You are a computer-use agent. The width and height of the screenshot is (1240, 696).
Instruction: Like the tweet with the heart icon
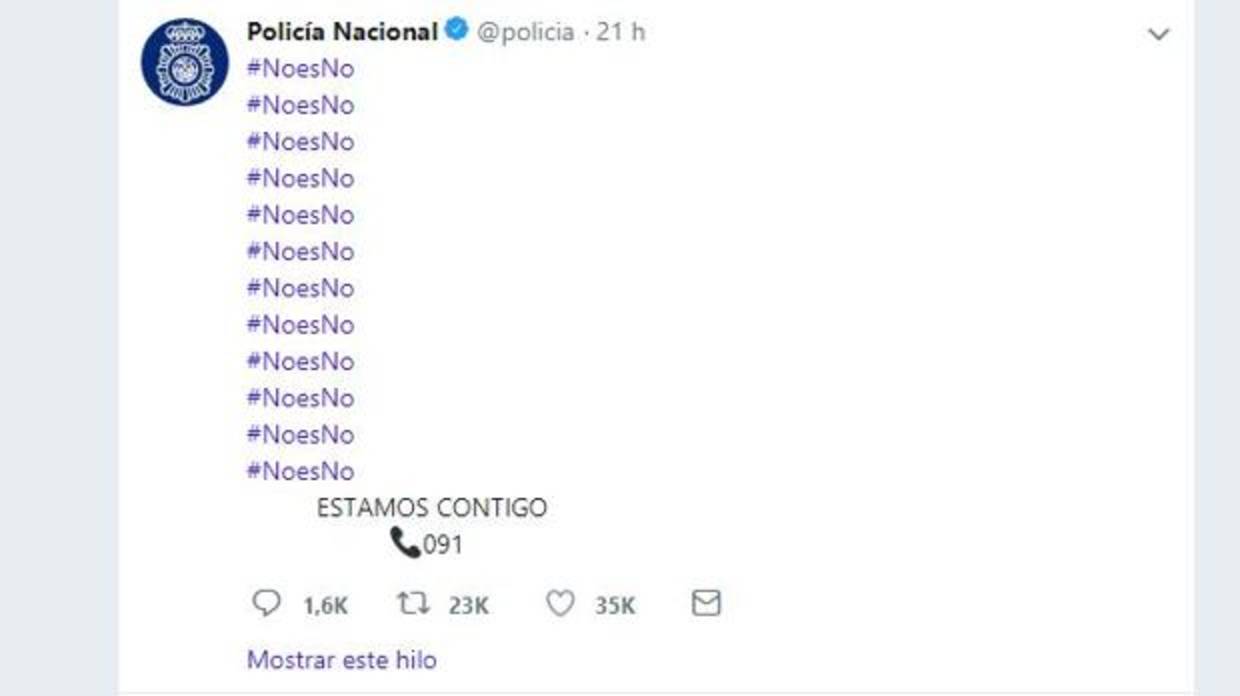560,604
